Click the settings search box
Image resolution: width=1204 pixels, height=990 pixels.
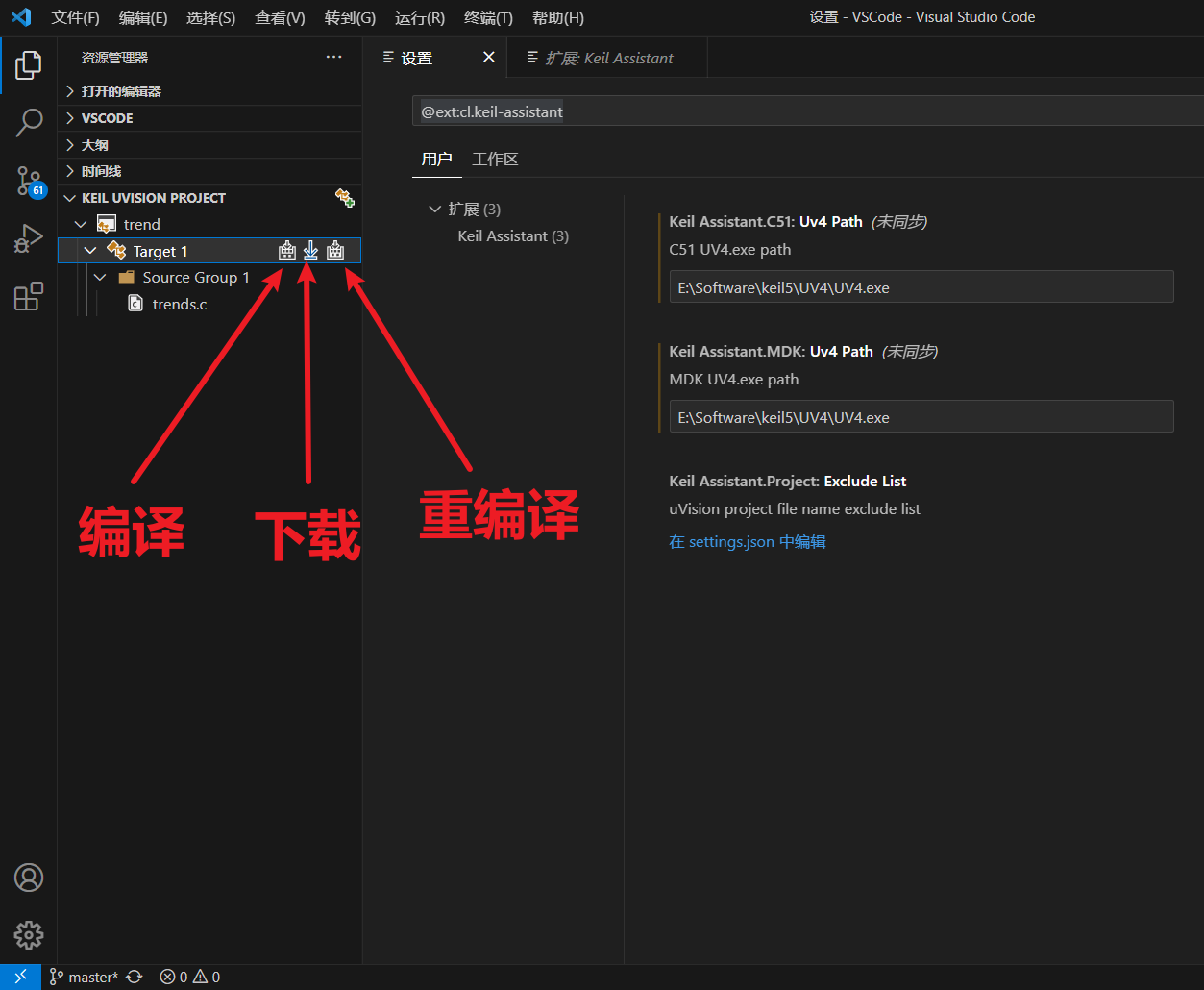807,111
